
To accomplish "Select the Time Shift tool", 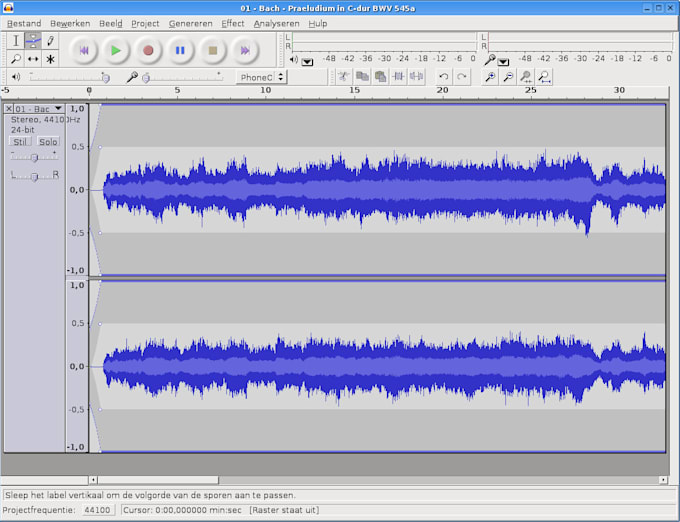I will (x=33, y=59).
